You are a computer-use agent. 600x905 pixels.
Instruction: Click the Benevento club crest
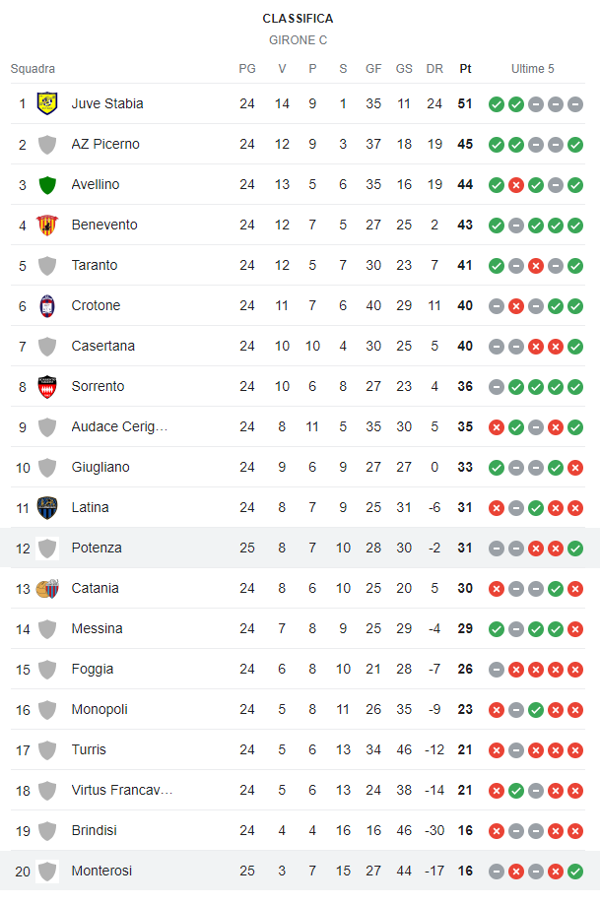[47, 225]
